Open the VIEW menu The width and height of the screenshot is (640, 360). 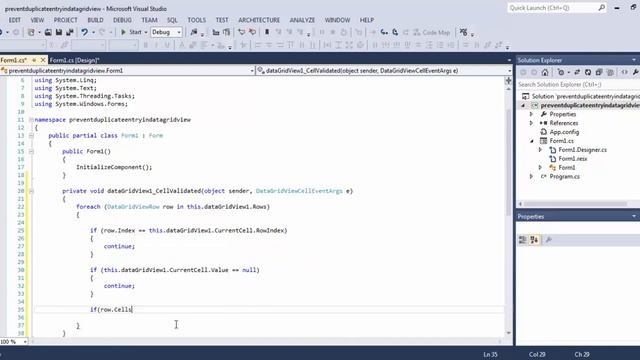(37, 20)
